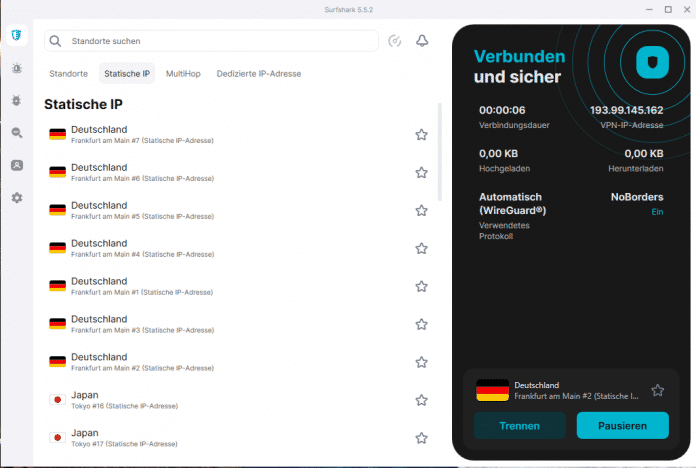This screenshot has height=468, width=696.
Task: Open the Settings gear in sidebar
Action: 17,198
